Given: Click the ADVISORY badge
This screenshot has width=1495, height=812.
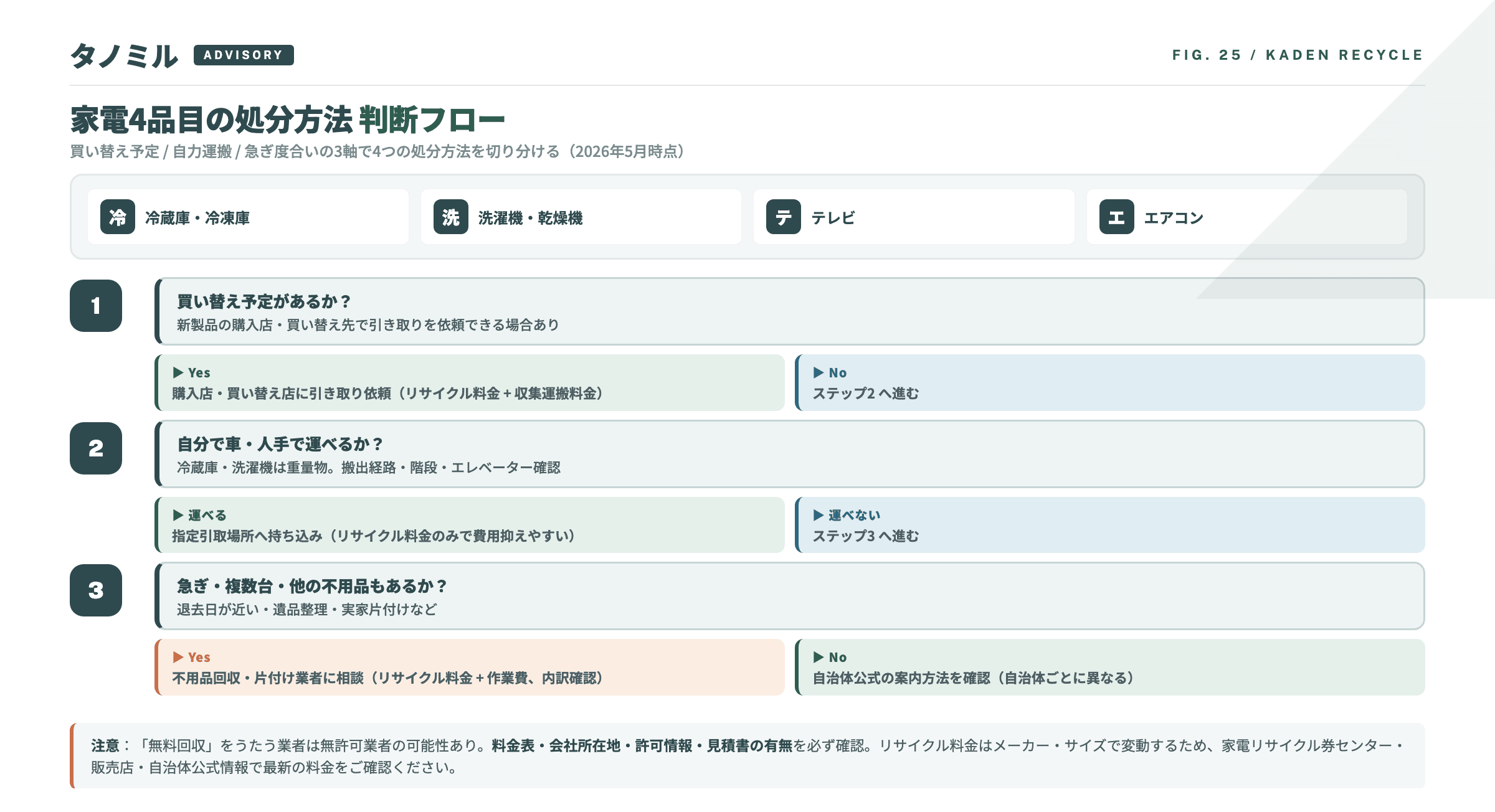Looking at the screenshot, I should 244,55.
